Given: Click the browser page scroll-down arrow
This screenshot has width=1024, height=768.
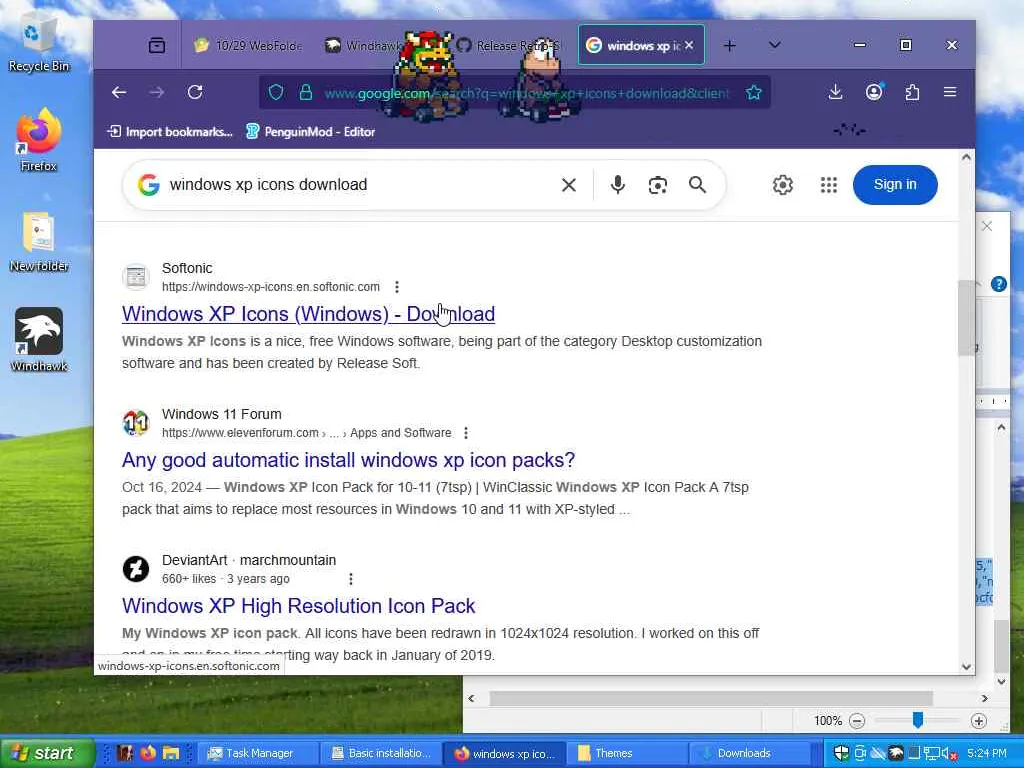Looking at the screenshot, I should pos(967,667).
